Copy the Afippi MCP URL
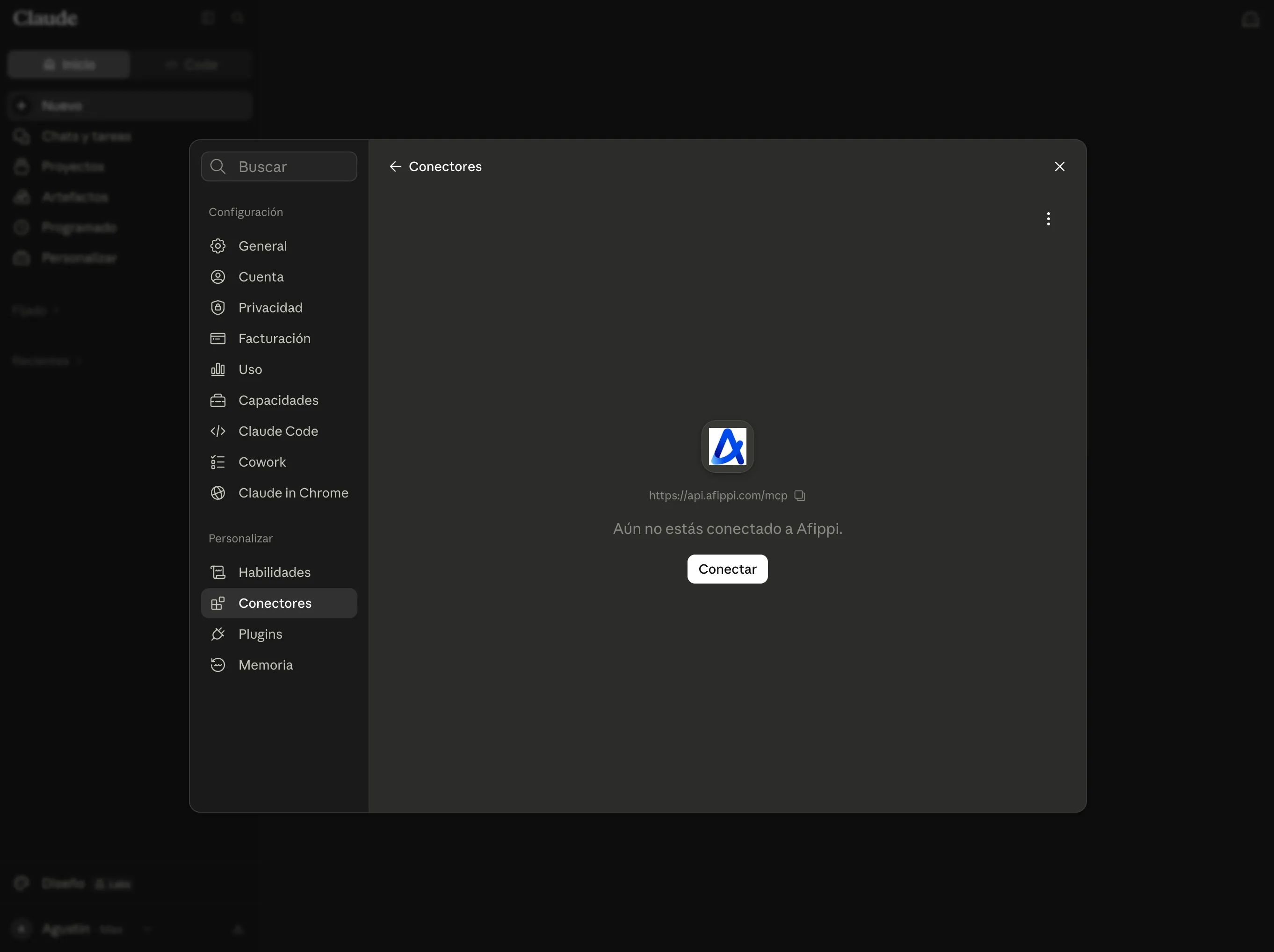1274x952 pixels. 799,495
